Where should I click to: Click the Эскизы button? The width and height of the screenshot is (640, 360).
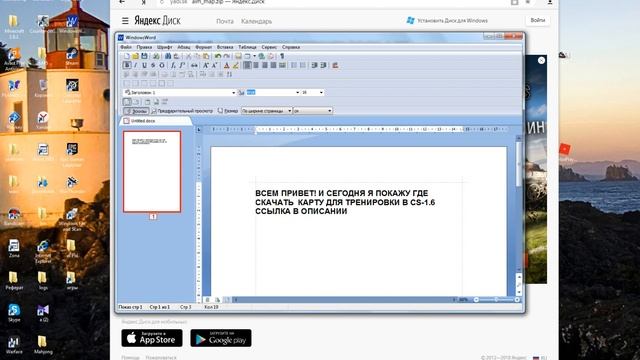(x=136, y=111)
